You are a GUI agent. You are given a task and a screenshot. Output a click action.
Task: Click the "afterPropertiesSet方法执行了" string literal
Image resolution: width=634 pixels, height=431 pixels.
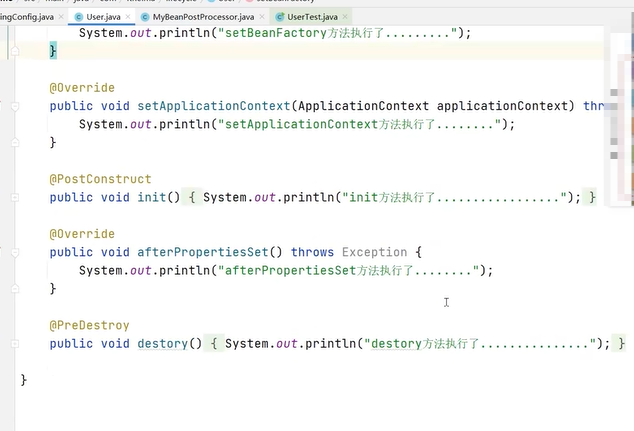pyautogui.click(x=349, y=270)
